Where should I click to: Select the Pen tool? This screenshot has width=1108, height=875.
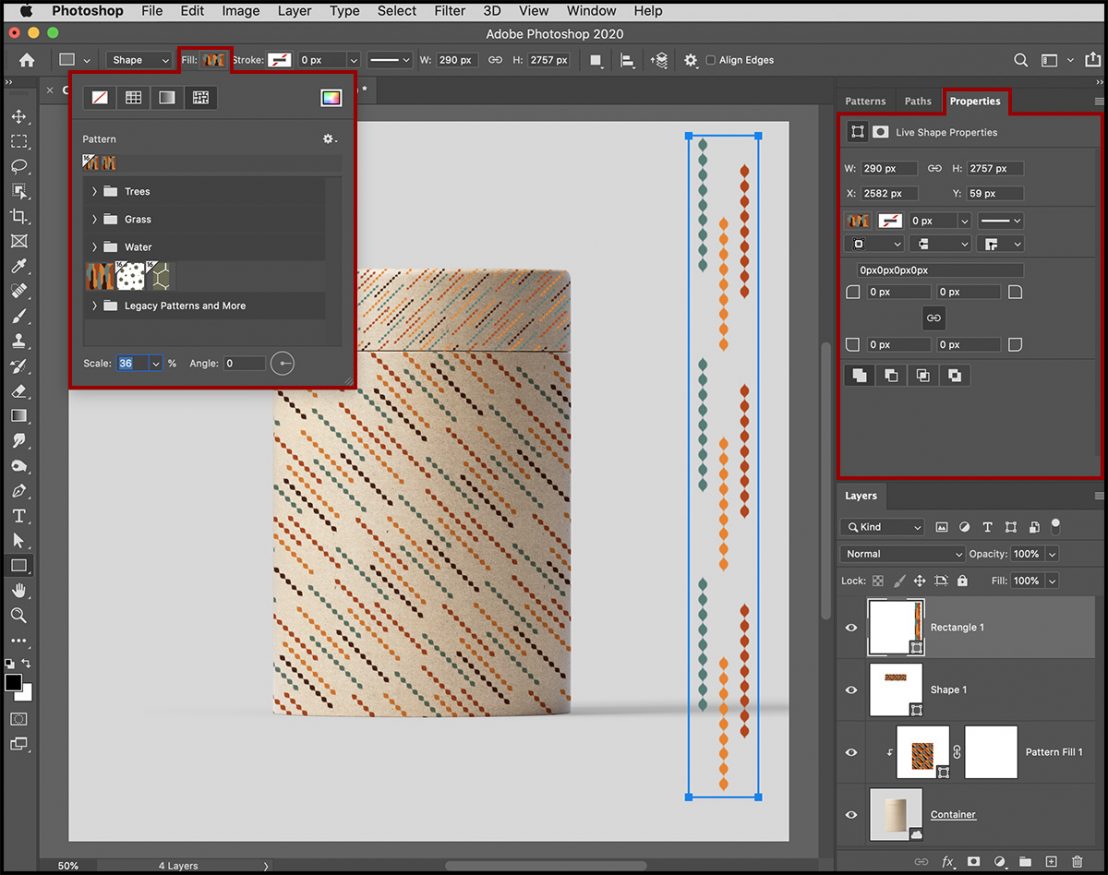point(19,491)
